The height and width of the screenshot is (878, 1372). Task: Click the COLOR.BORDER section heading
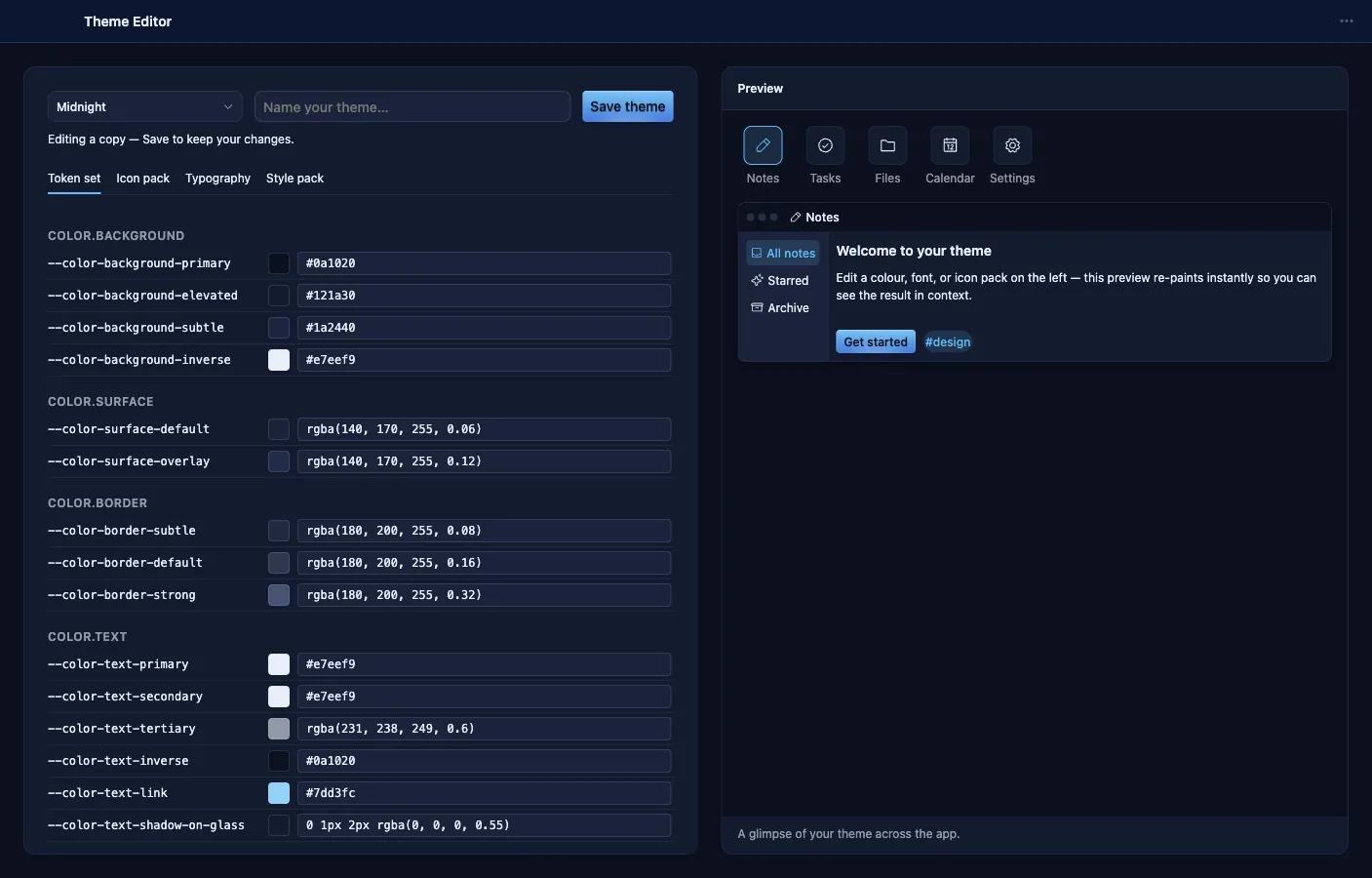(x=98, y=503)
